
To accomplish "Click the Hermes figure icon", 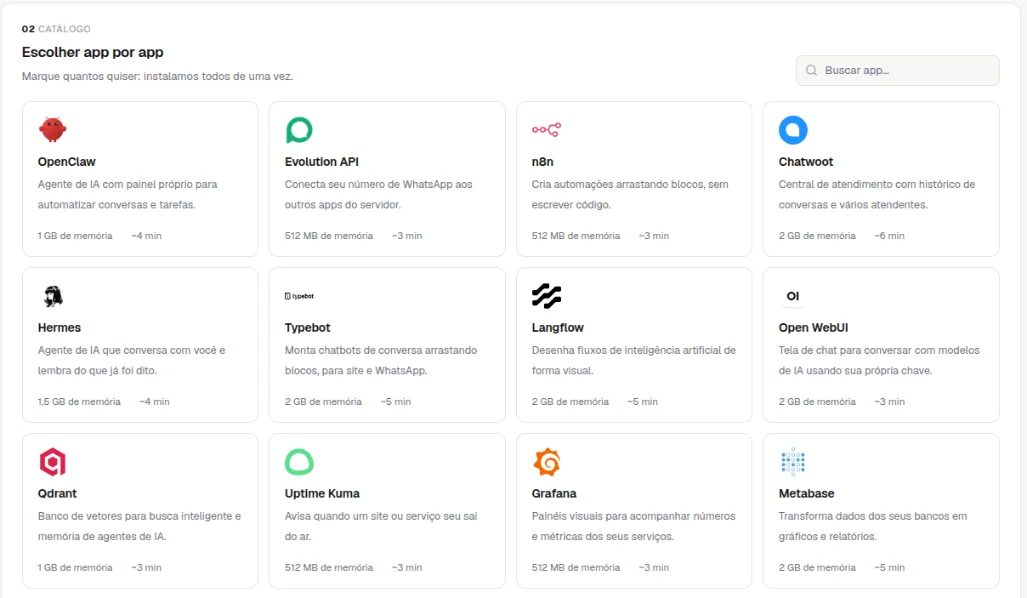I will [x=53, y=296].
